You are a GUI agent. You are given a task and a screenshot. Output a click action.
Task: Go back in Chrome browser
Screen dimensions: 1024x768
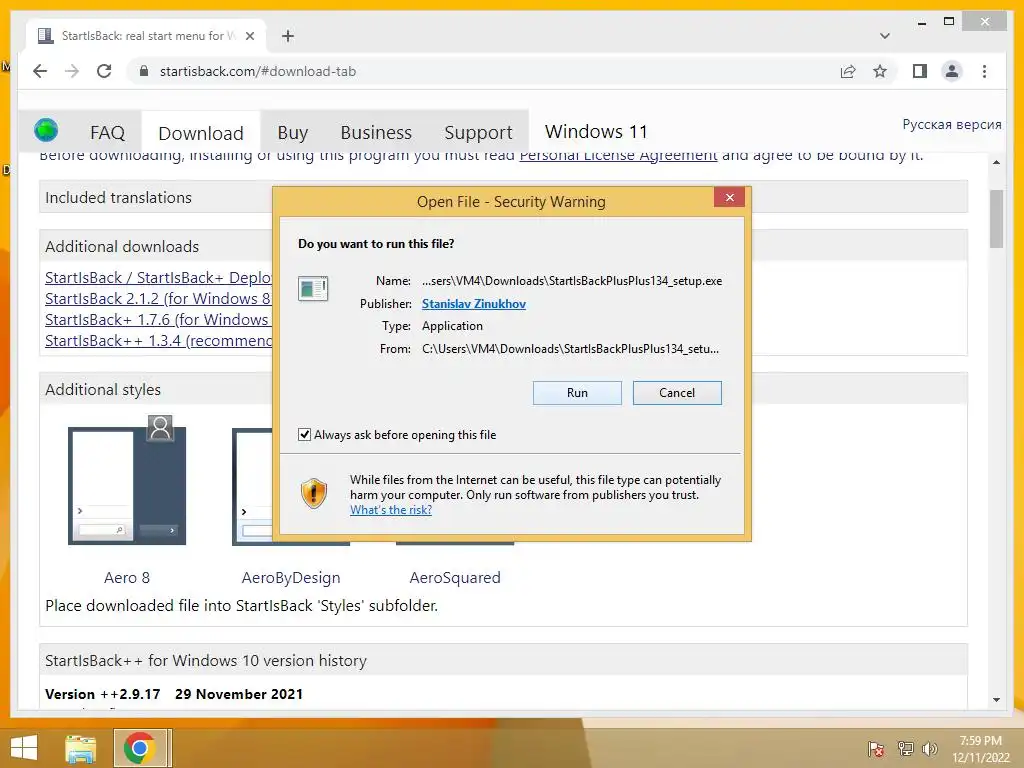point(40,71)
